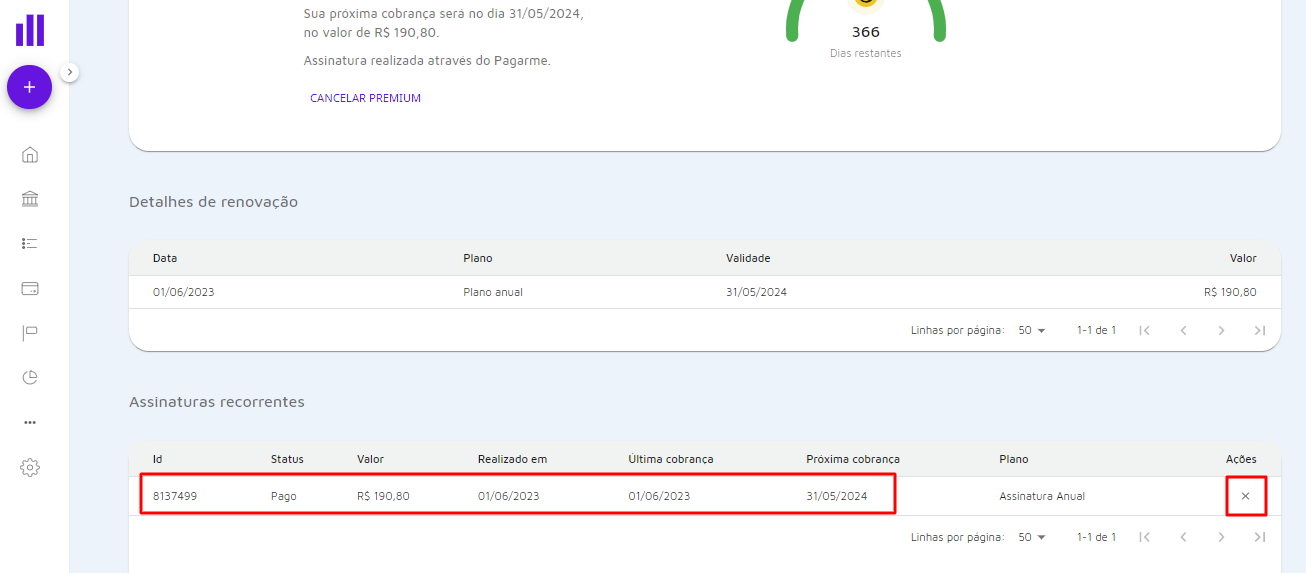The image size is (1306, 573).
Task: Select 31/05/2024 next charge cell
Action: pos(837,496)
